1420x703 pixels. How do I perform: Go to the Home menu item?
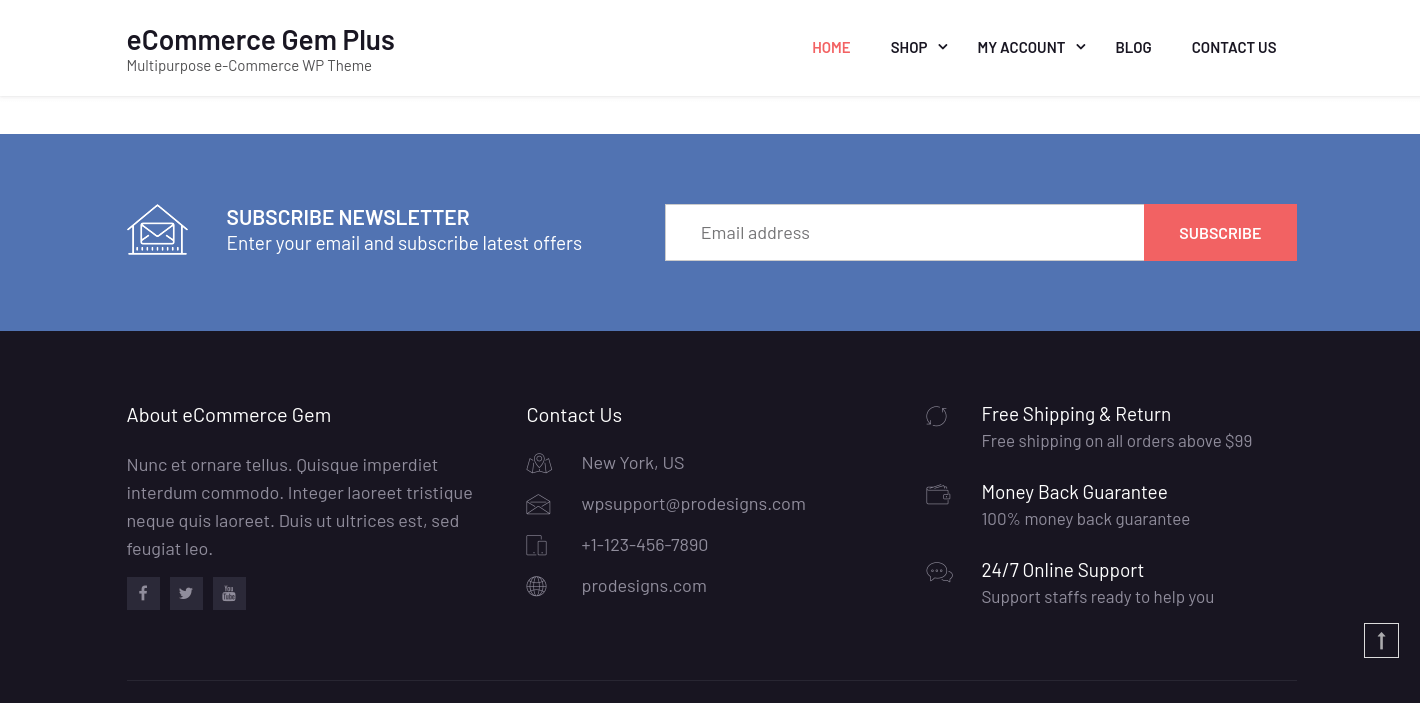tap(831, 47)
